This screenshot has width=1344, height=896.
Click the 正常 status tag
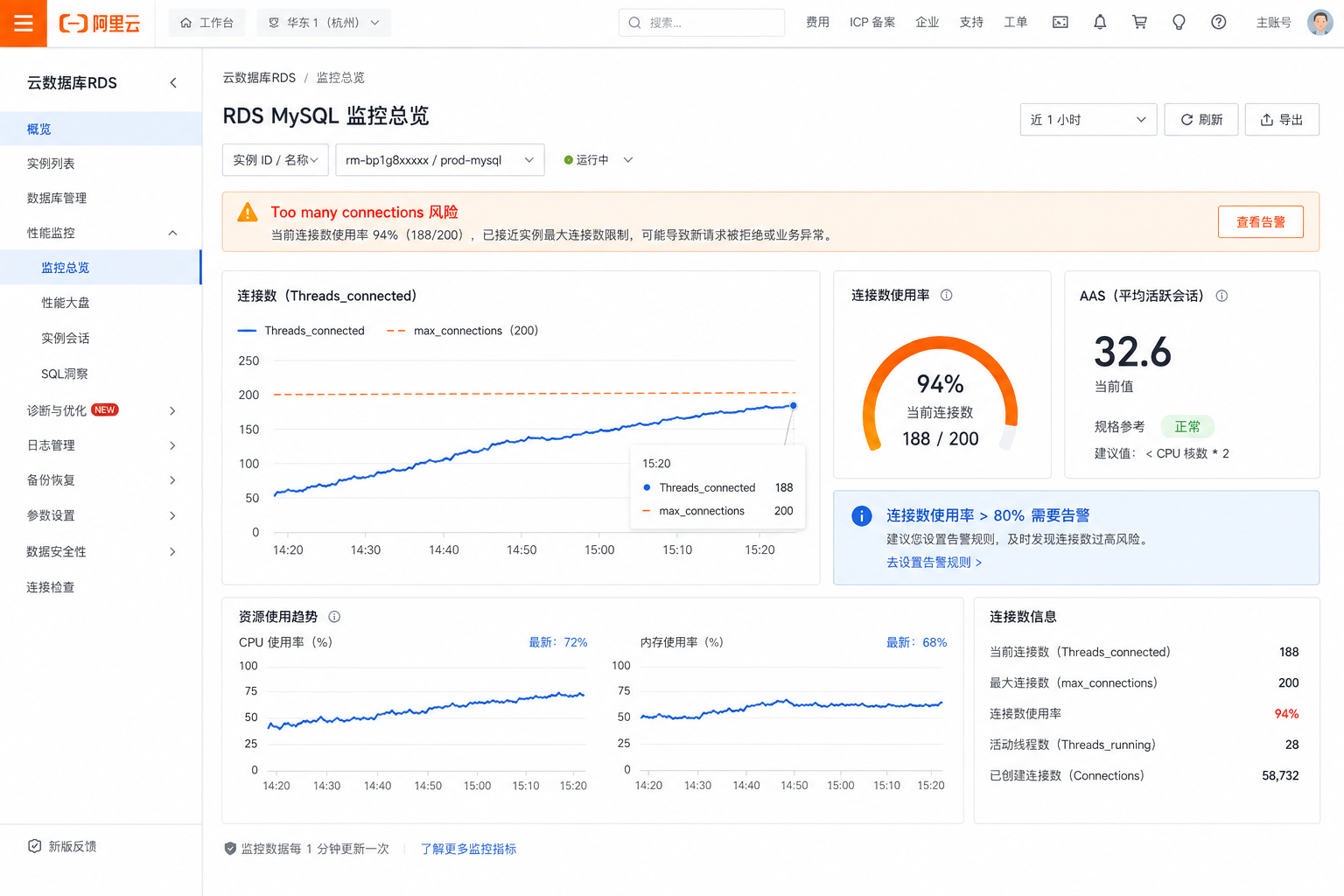tap(1187, 427)
